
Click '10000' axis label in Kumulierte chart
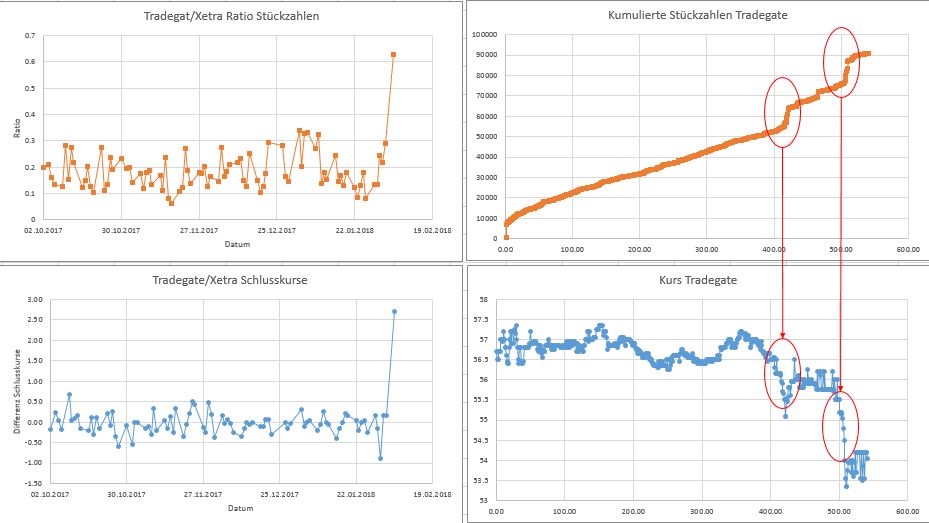tap(486, 219)
